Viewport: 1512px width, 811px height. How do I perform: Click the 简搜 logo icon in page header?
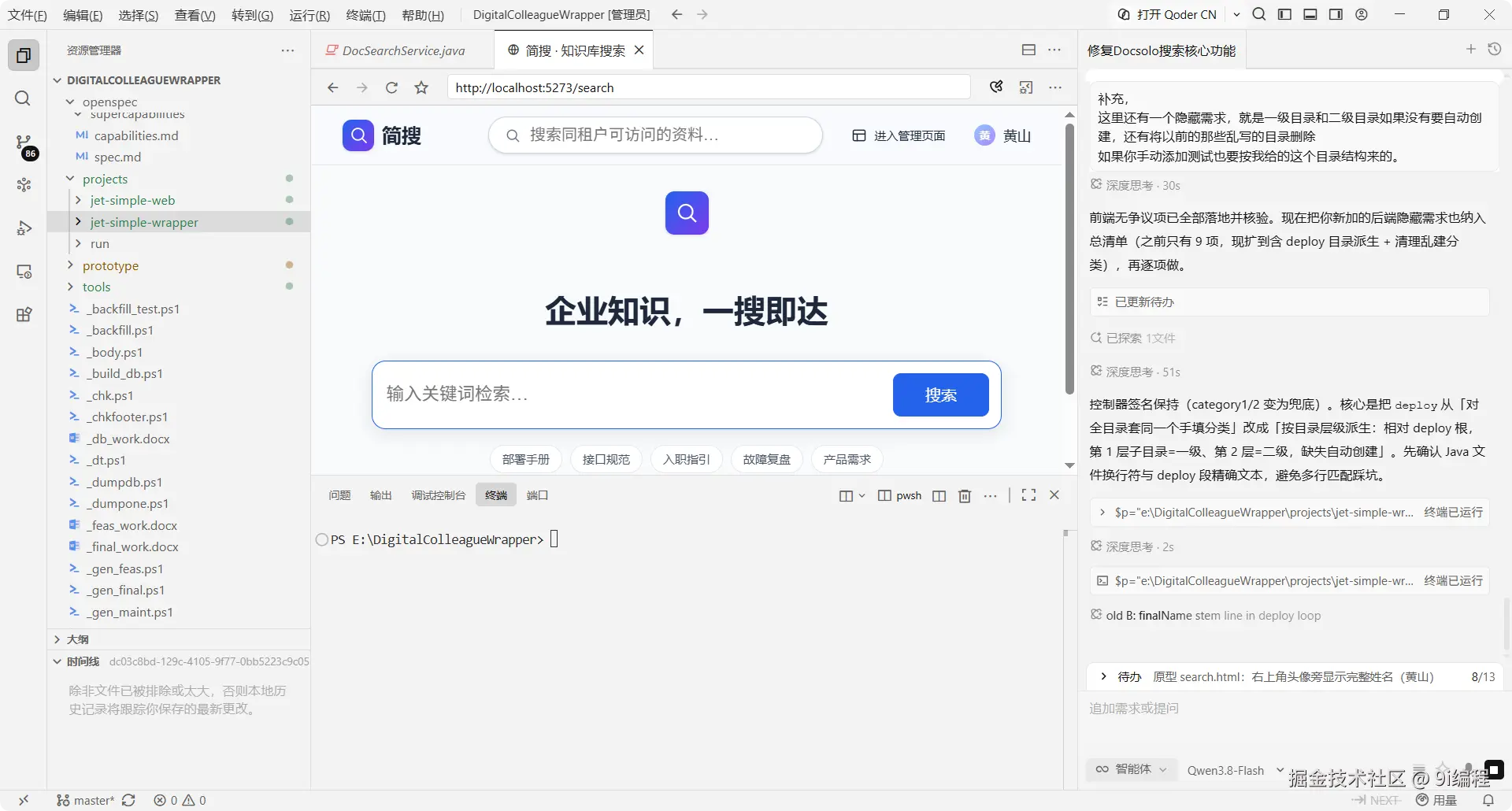[x=358, y=135]
